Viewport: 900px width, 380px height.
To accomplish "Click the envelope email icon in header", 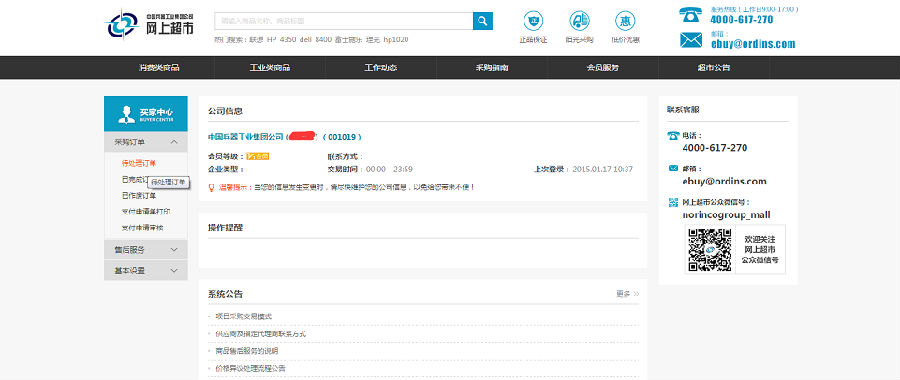I will (x=691, y=40).
